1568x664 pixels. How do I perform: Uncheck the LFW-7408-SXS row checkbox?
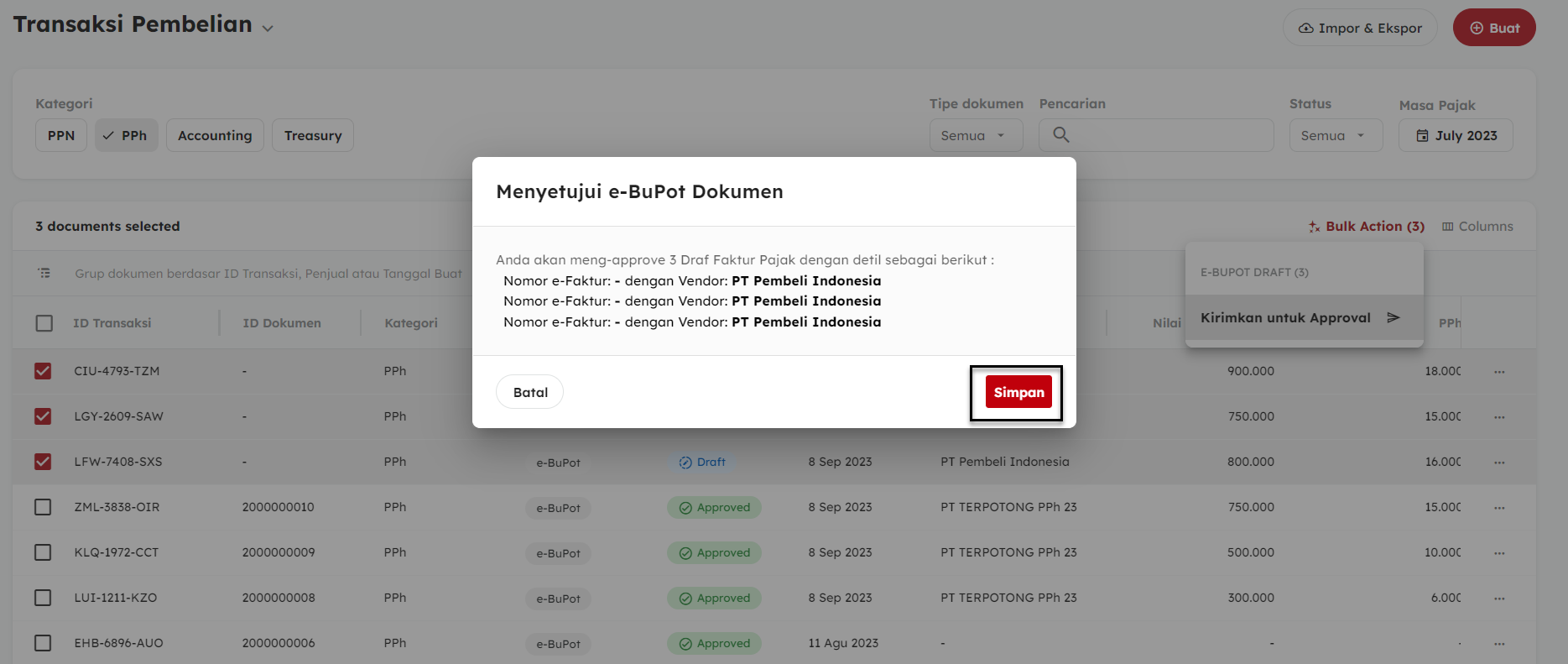click(43, 462)
